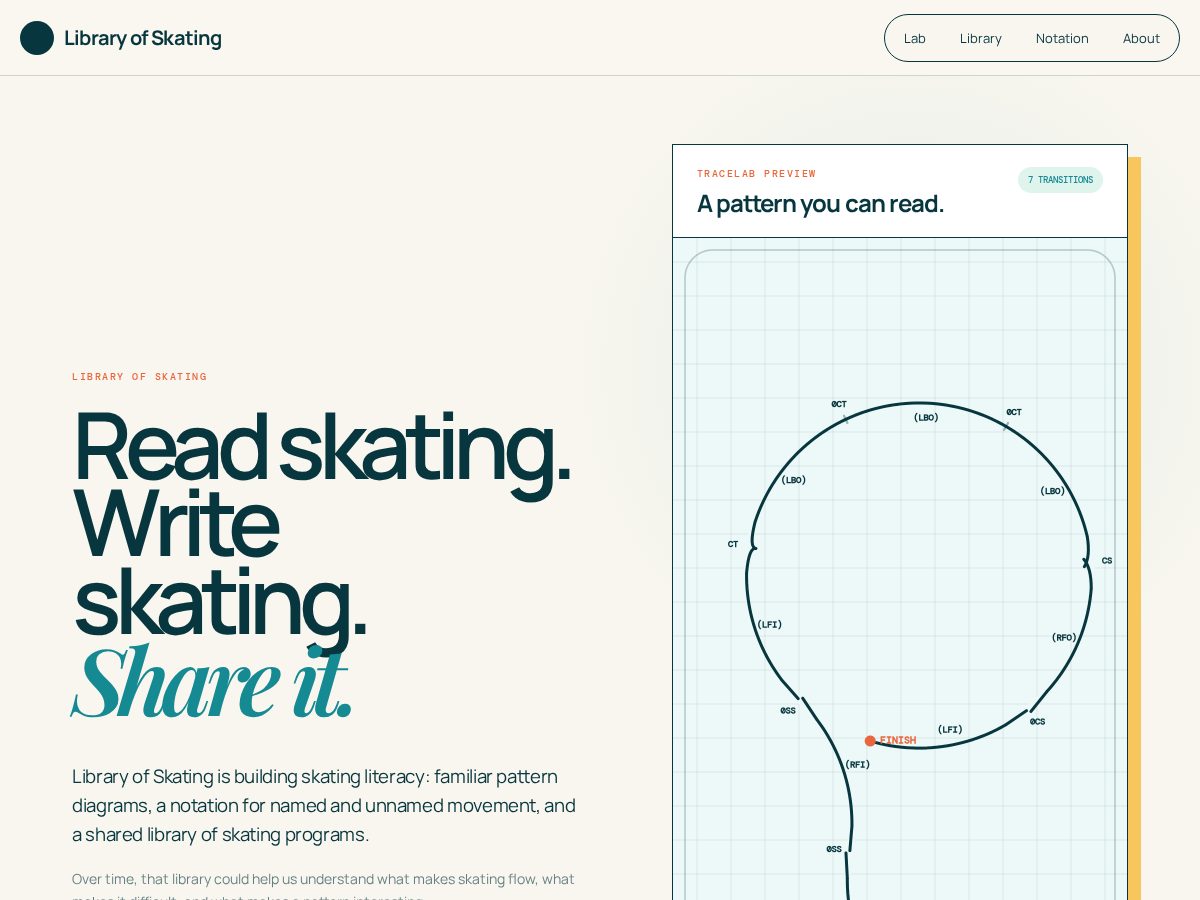Viewport: 1200px width, 900px height.
Task: Click the round dark logo icon
Action: point(37,38)
